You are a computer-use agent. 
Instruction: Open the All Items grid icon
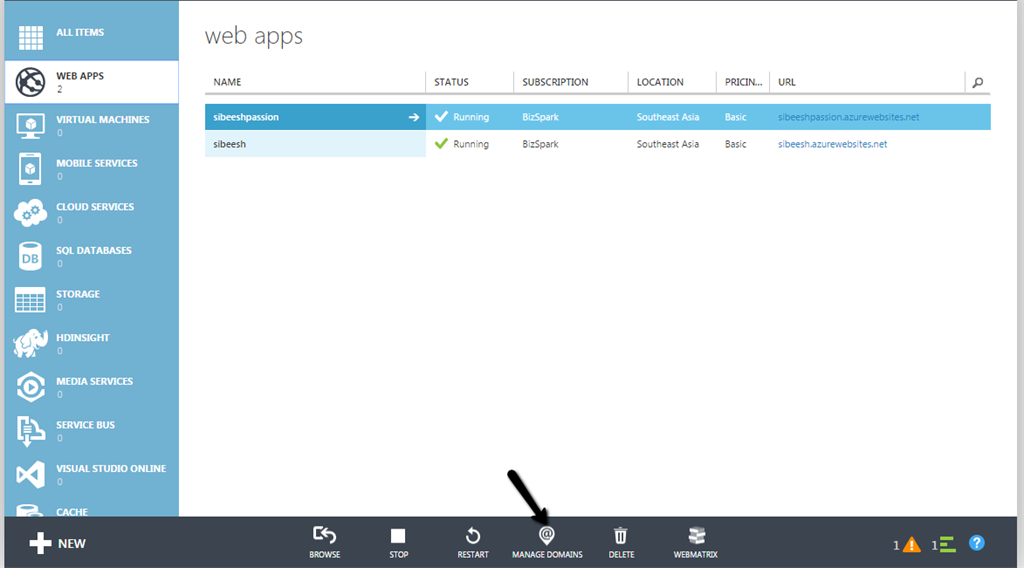(31, 38)
